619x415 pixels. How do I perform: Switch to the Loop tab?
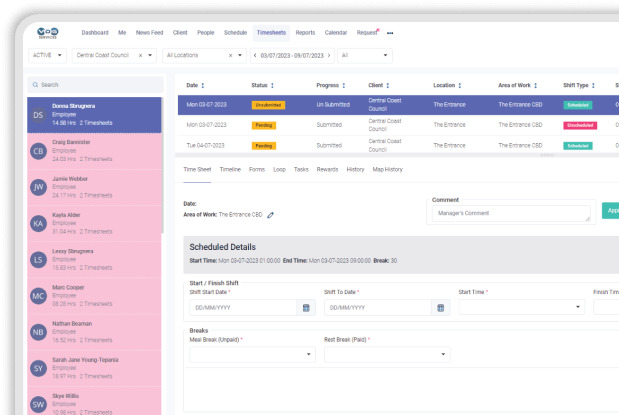[279, 169]
